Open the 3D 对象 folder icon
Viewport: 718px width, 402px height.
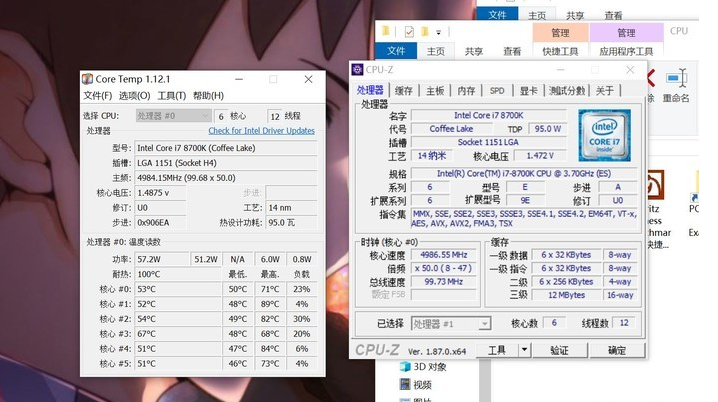click(x=403, y=366)
